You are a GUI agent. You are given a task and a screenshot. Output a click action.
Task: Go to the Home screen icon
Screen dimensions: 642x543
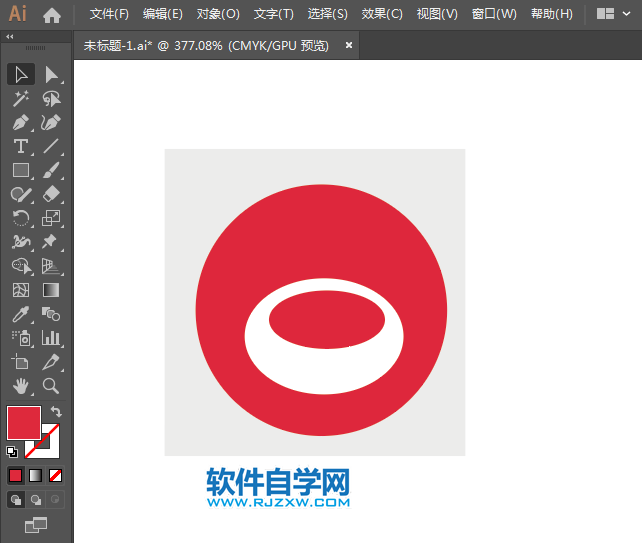pos(52,16)
